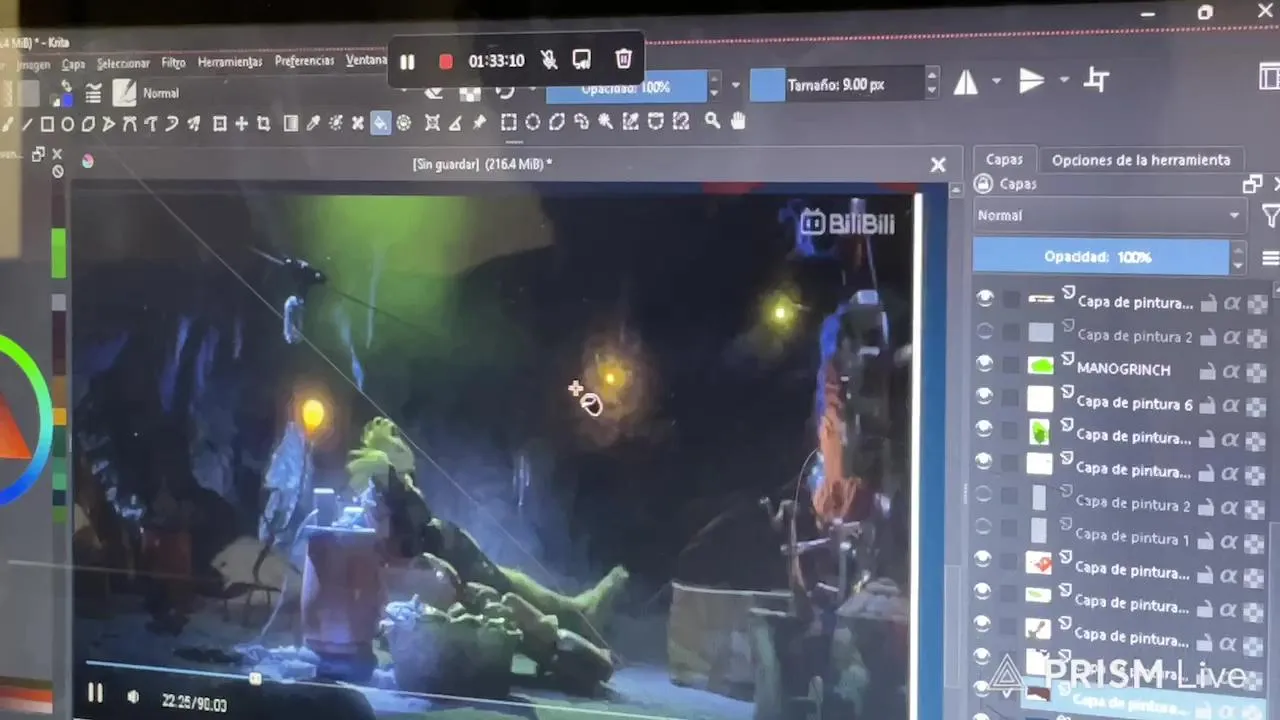Image resolution: width=1280 pixels, height=720 pixels.
Task: Open the vertical mirror options dropdown
Action: coord(1064,79)
